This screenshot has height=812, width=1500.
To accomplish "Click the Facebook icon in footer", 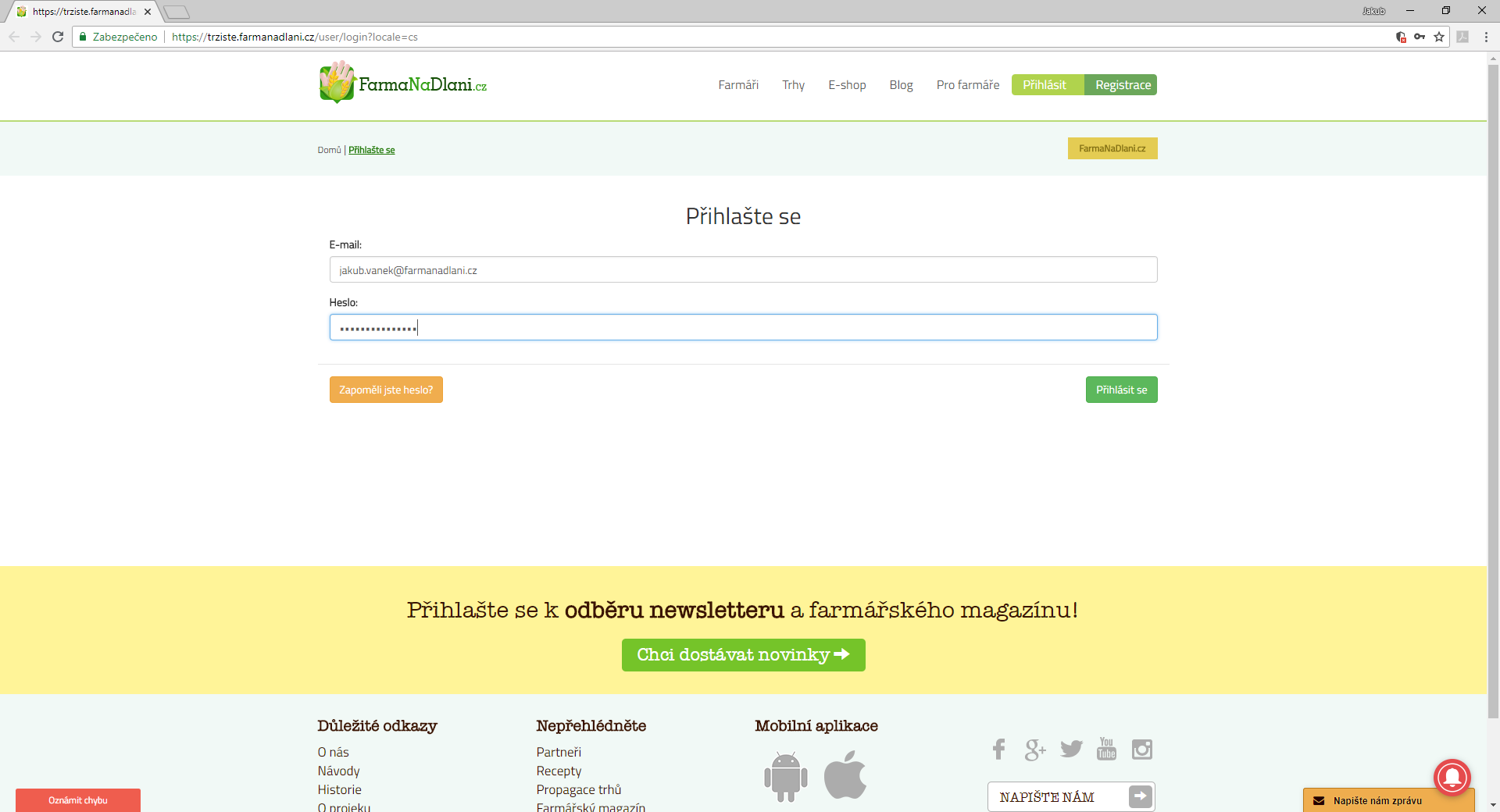I will point(998,750).
